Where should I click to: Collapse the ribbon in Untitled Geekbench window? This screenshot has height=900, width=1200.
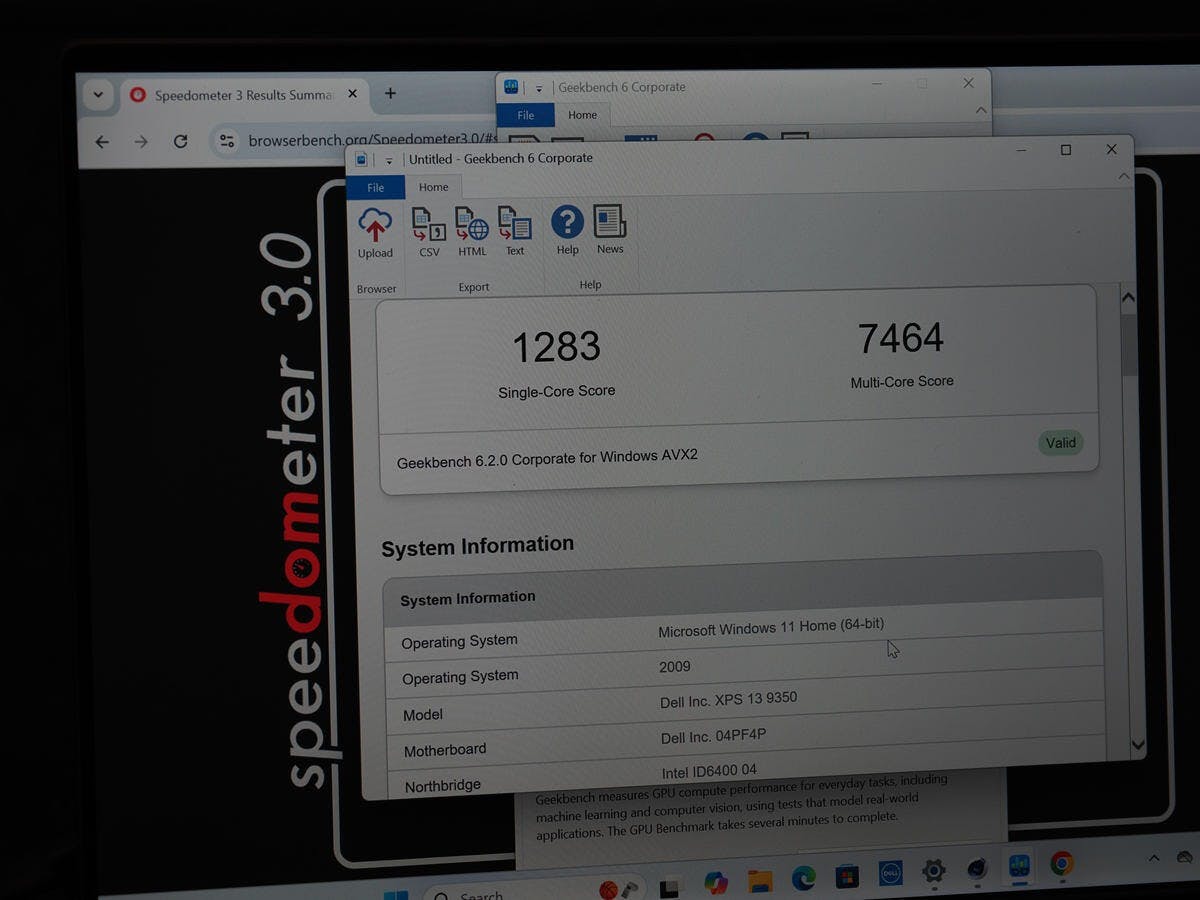1123,177
